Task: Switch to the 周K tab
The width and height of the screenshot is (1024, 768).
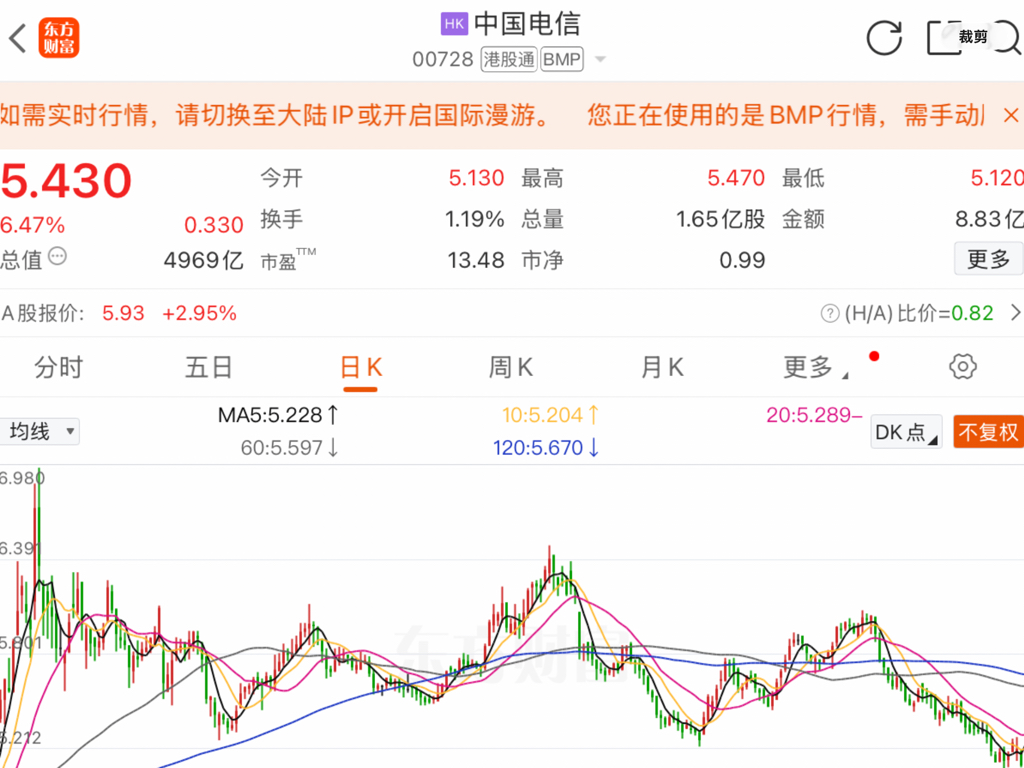Action: point(511,368)
